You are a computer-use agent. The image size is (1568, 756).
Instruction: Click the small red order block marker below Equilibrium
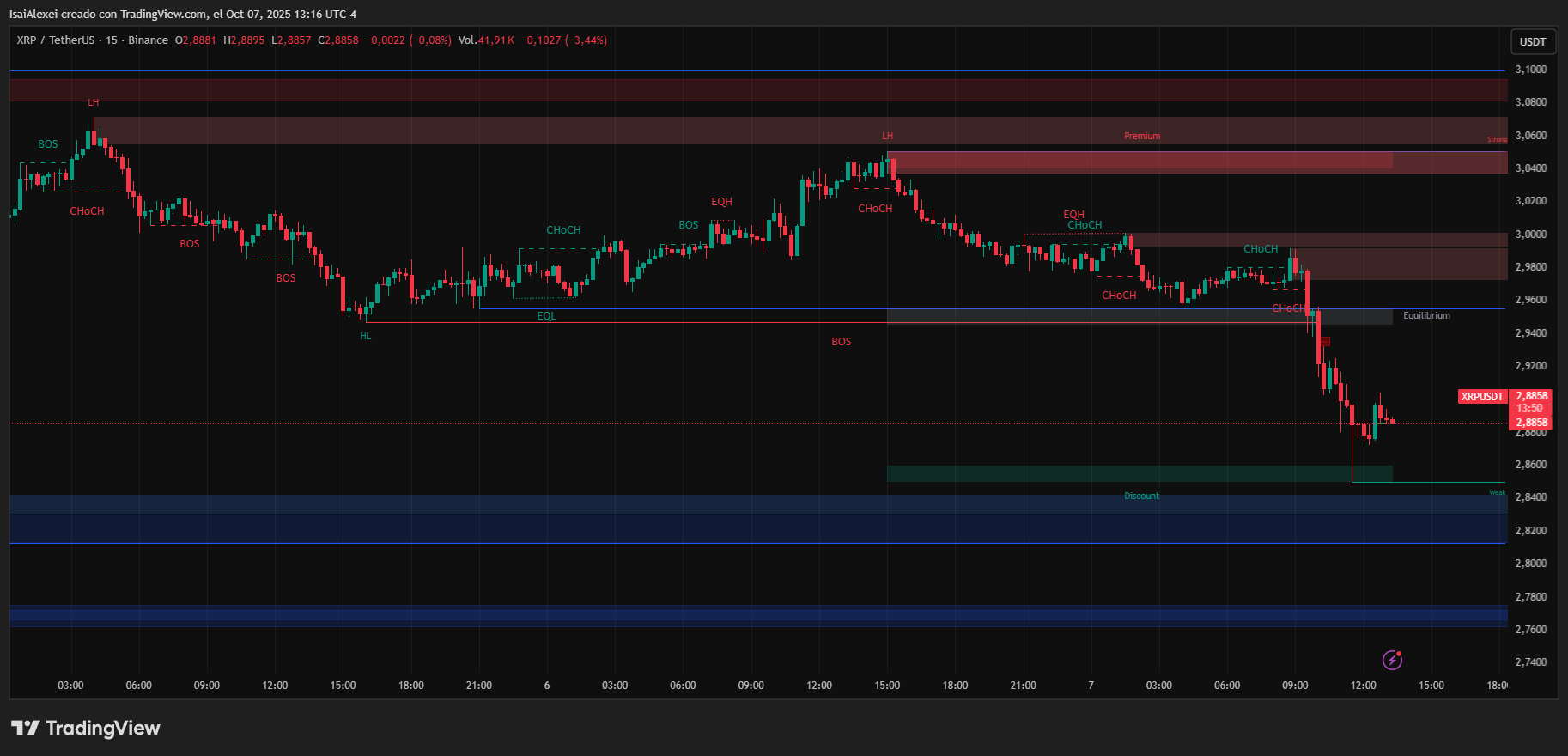[1325, 342]
